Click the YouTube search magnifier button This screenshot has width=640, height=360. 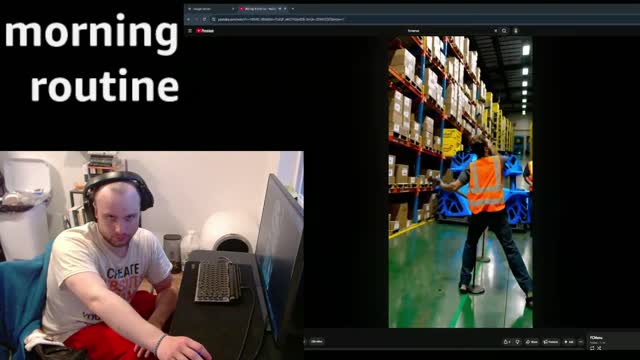click(504, 31)
